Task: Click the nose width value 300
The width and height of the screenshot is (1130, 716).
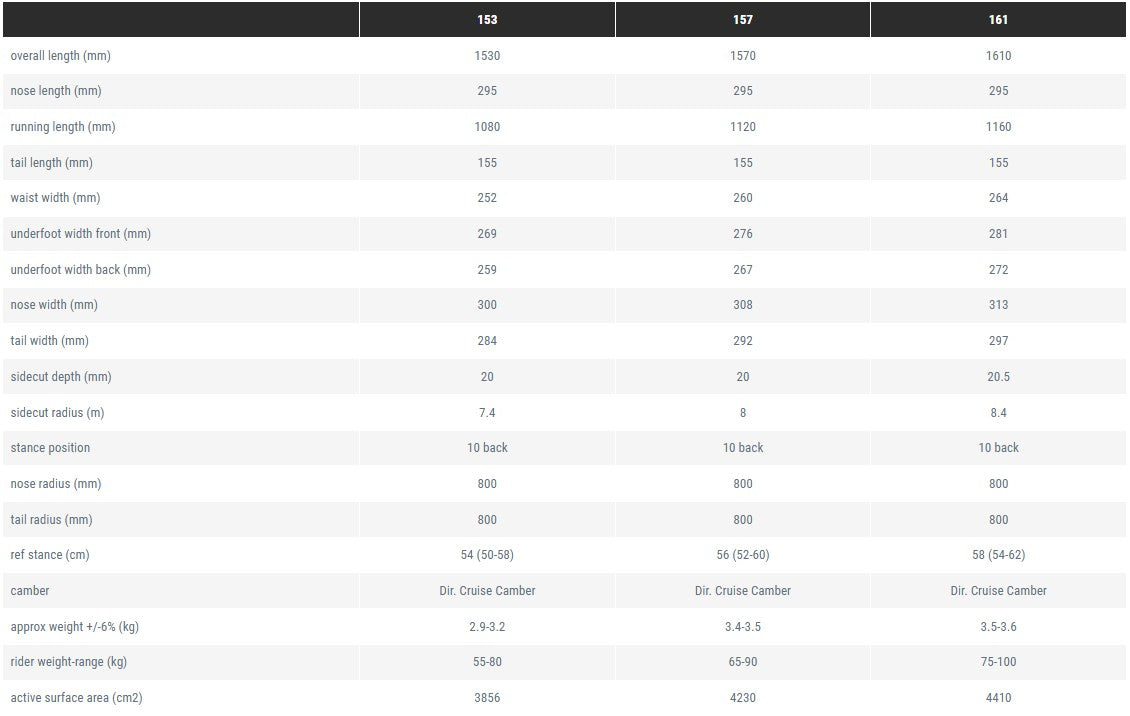Action: tap(487, 305)
